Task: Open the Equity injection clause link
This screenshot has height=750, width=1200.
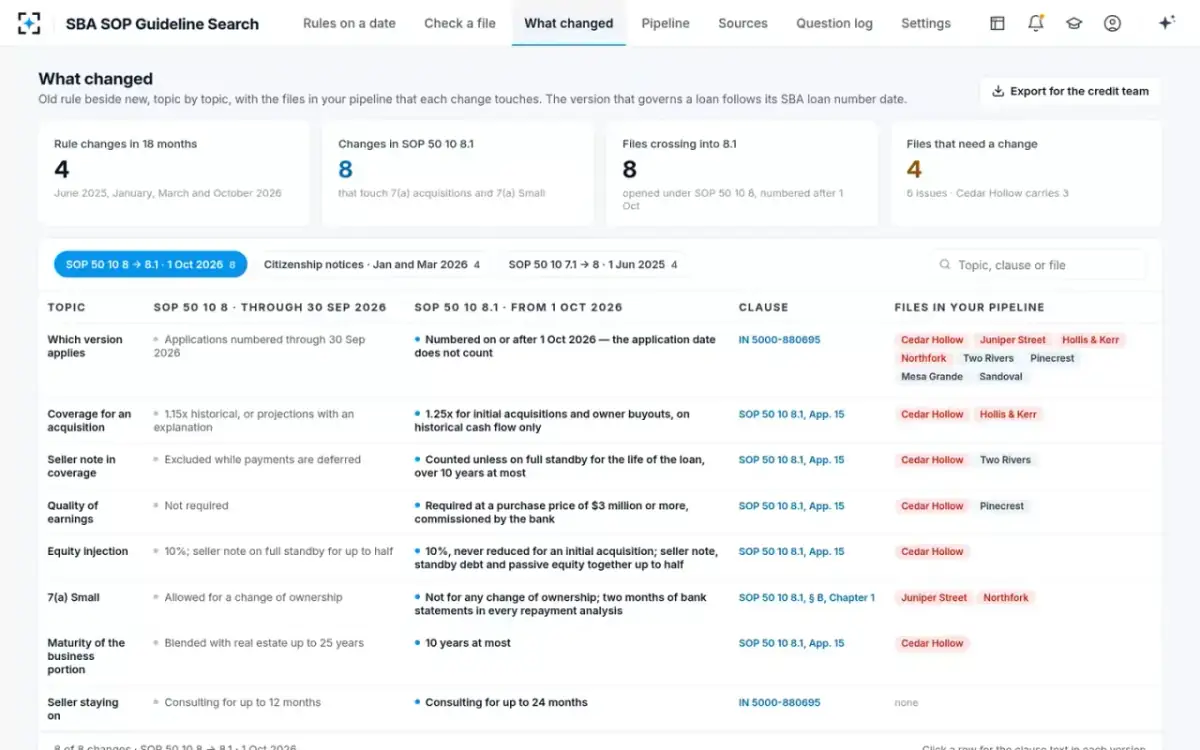Action: [x=791, y=552]
